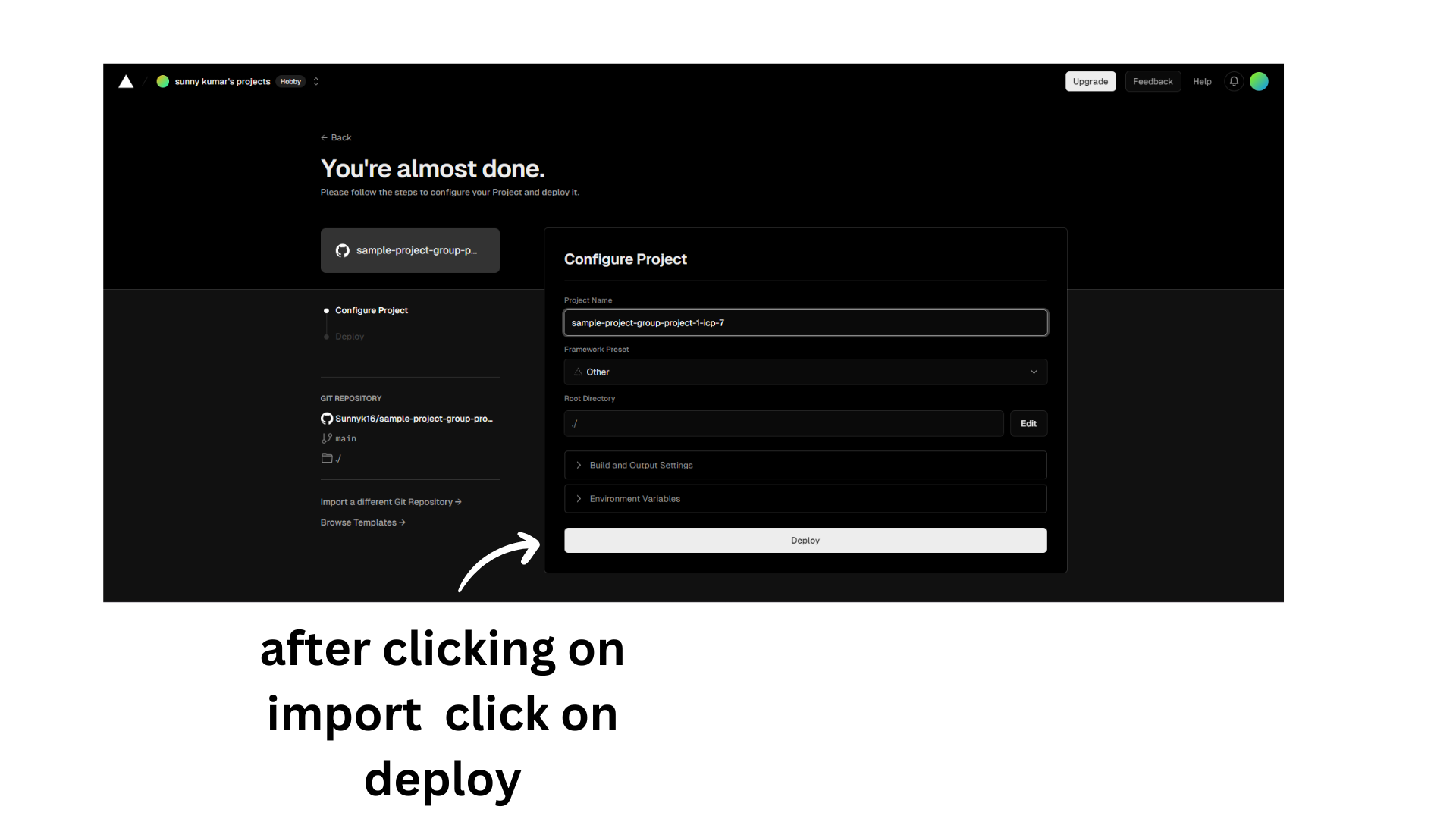
Task: Click the Browse Templates link
Action: point(362,521)
